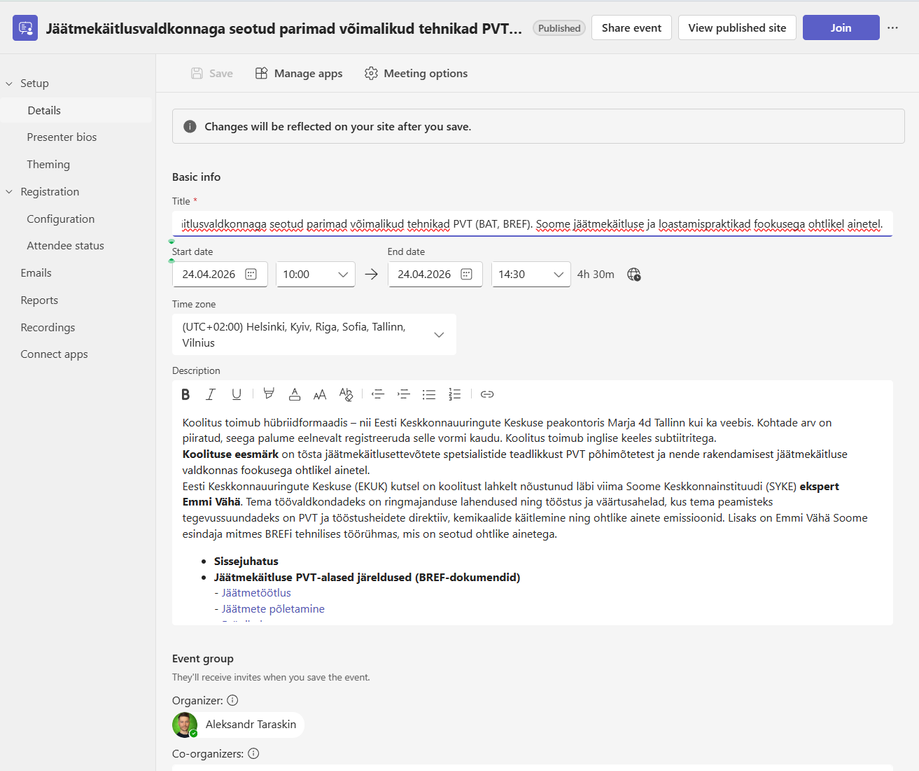
Task: Click into the event Title field
Action: (532, 223)
